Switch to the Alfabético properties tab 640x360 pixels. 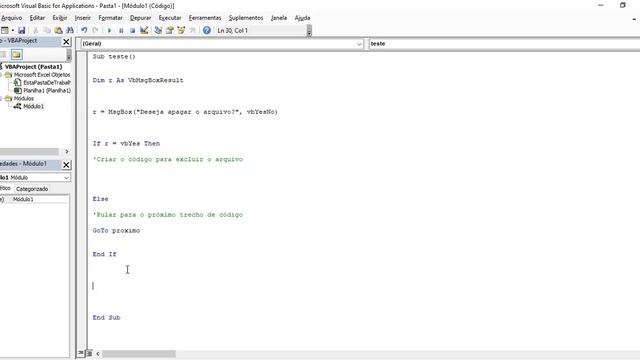pyautogui.click(x=6, y=188)
